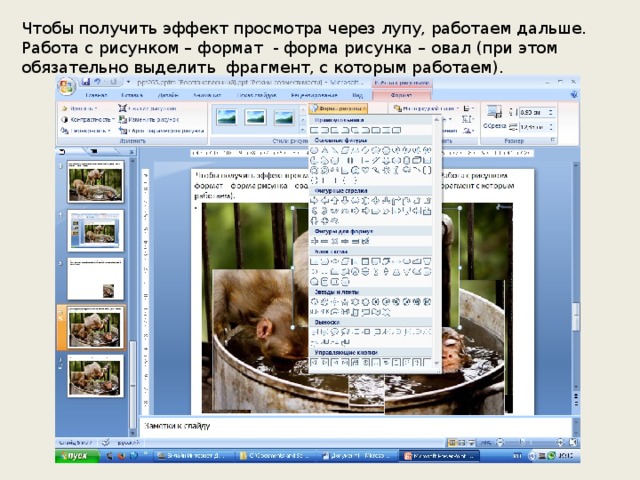The width and height of the screenshot is (640, 480).
Task: Open the round Office button menu
Action: click(66, 86)
